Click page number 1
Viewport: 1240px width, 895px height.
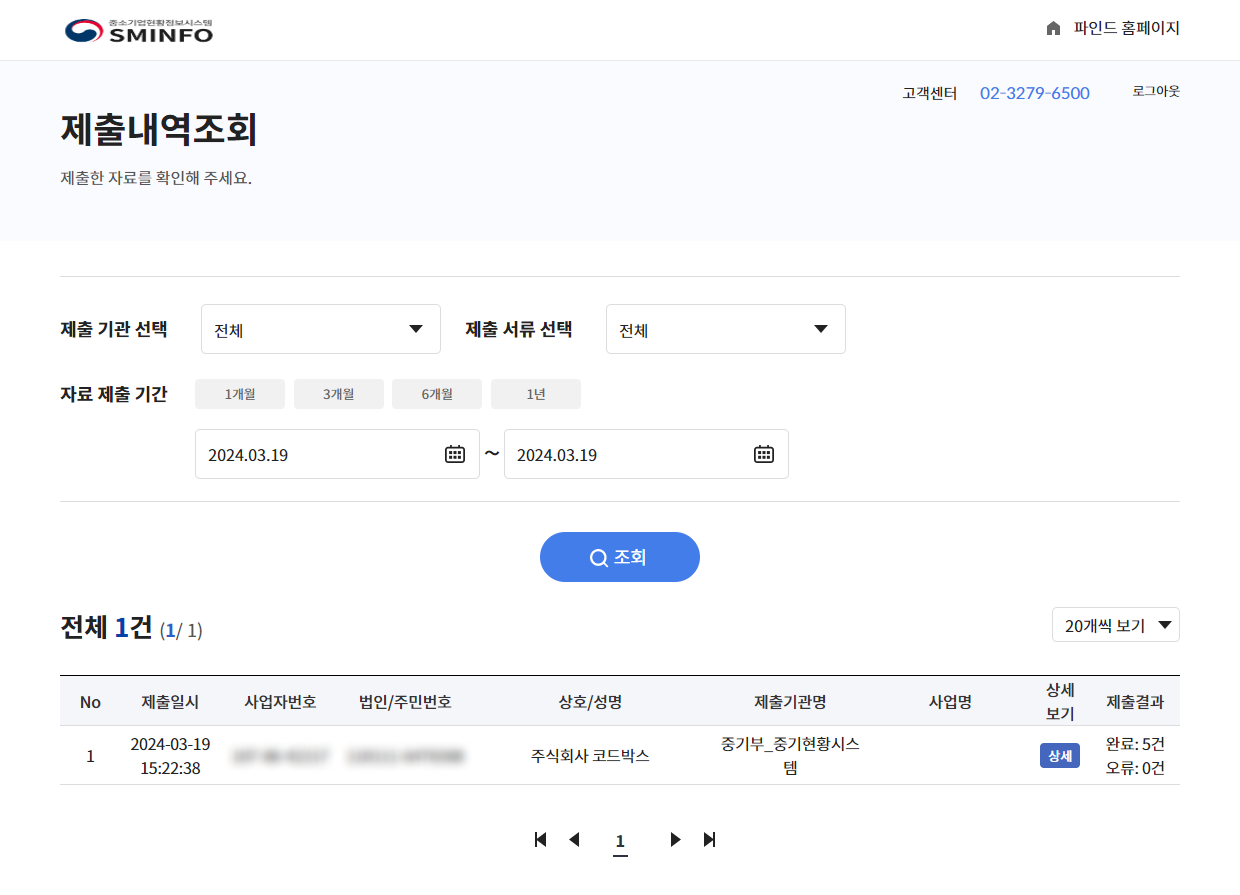[620, 842]
